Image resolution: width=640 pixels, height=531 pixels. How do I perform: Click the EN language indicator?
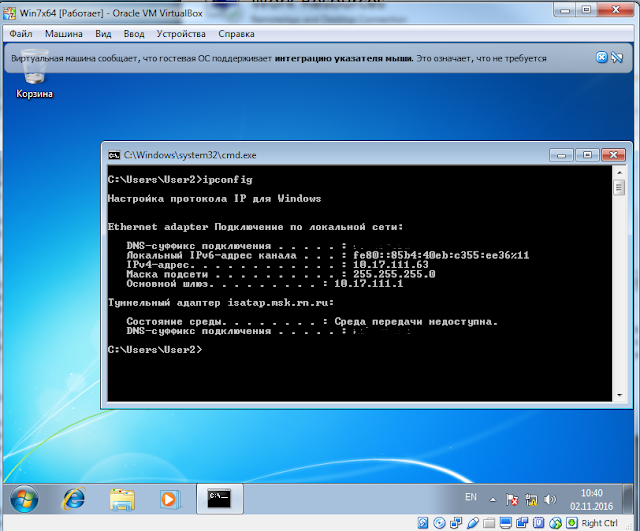[x=471, y=497]
